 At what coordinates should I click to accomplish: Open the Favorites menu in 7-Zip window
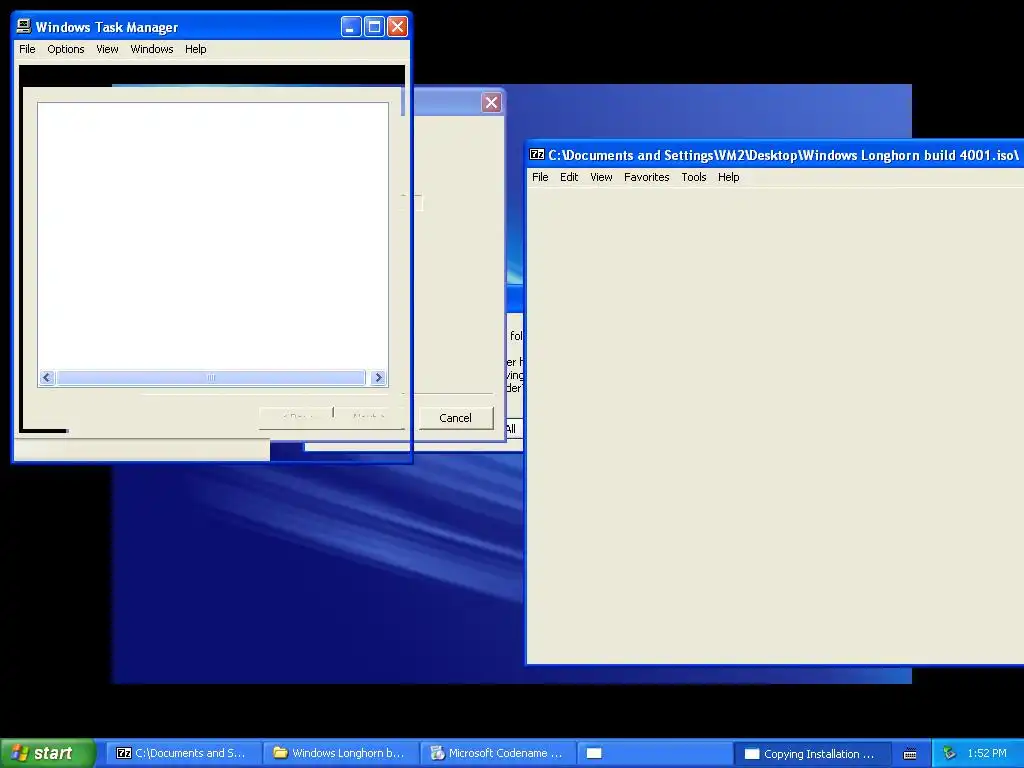(x=647, y=177)
